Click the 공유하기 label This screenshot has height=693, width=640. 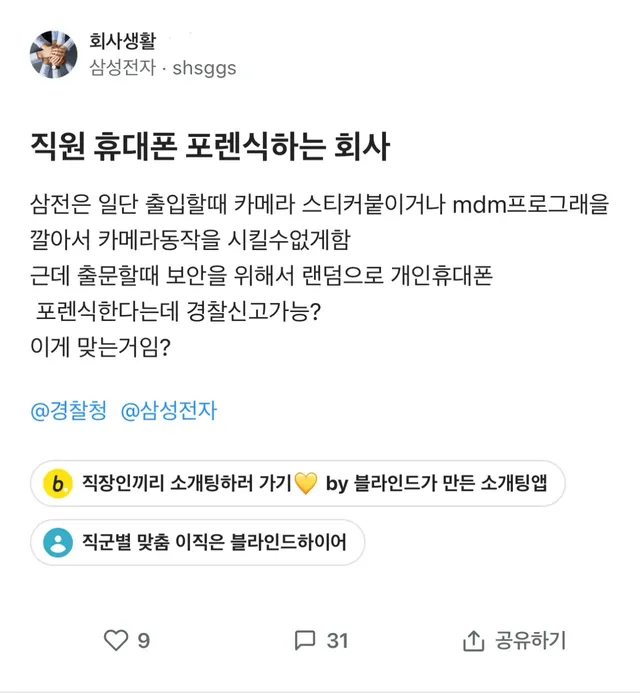530,640
